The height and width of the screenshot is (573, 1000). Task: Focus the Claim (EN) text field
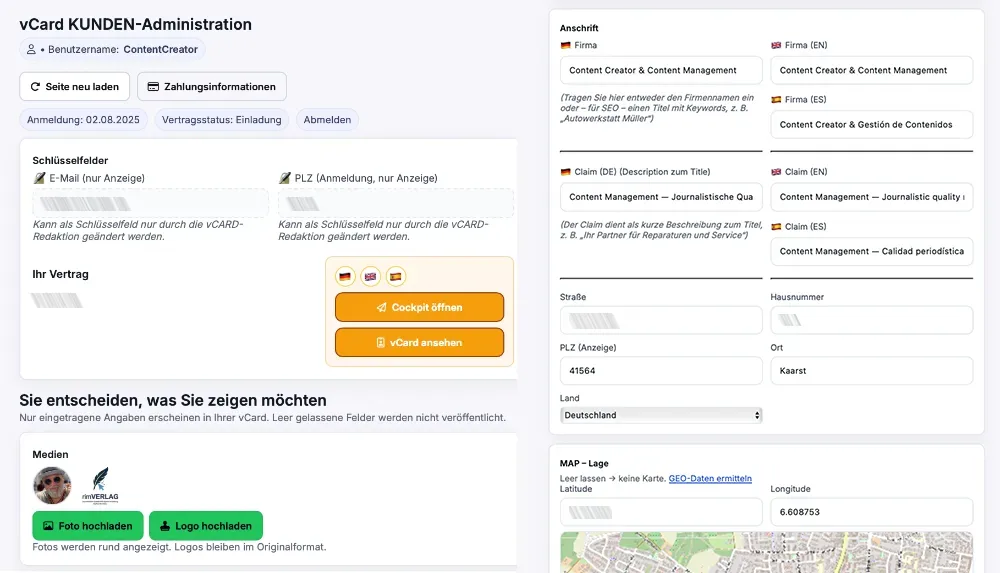pos(871,197)
